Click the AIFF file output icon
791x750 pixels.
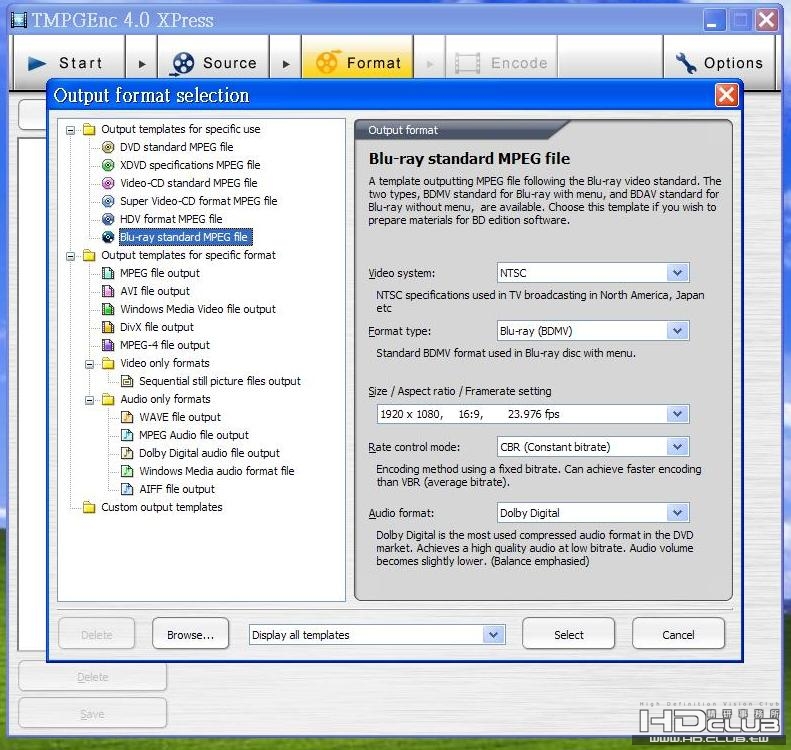[x=127, y=489]
